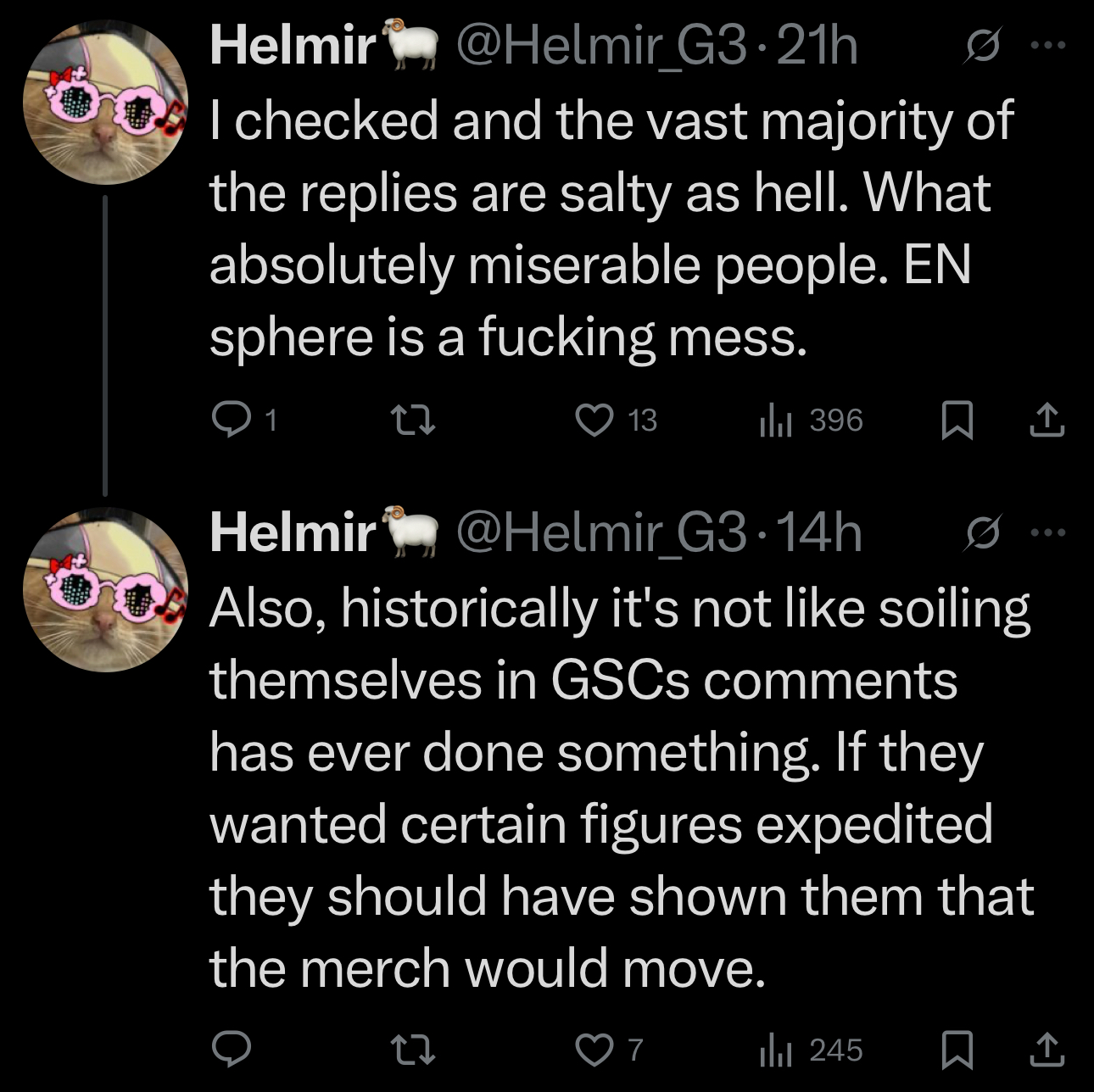Repost the second Helmir tweet
This screenshot has height=1092, width=1094.
coord(412,1050)
